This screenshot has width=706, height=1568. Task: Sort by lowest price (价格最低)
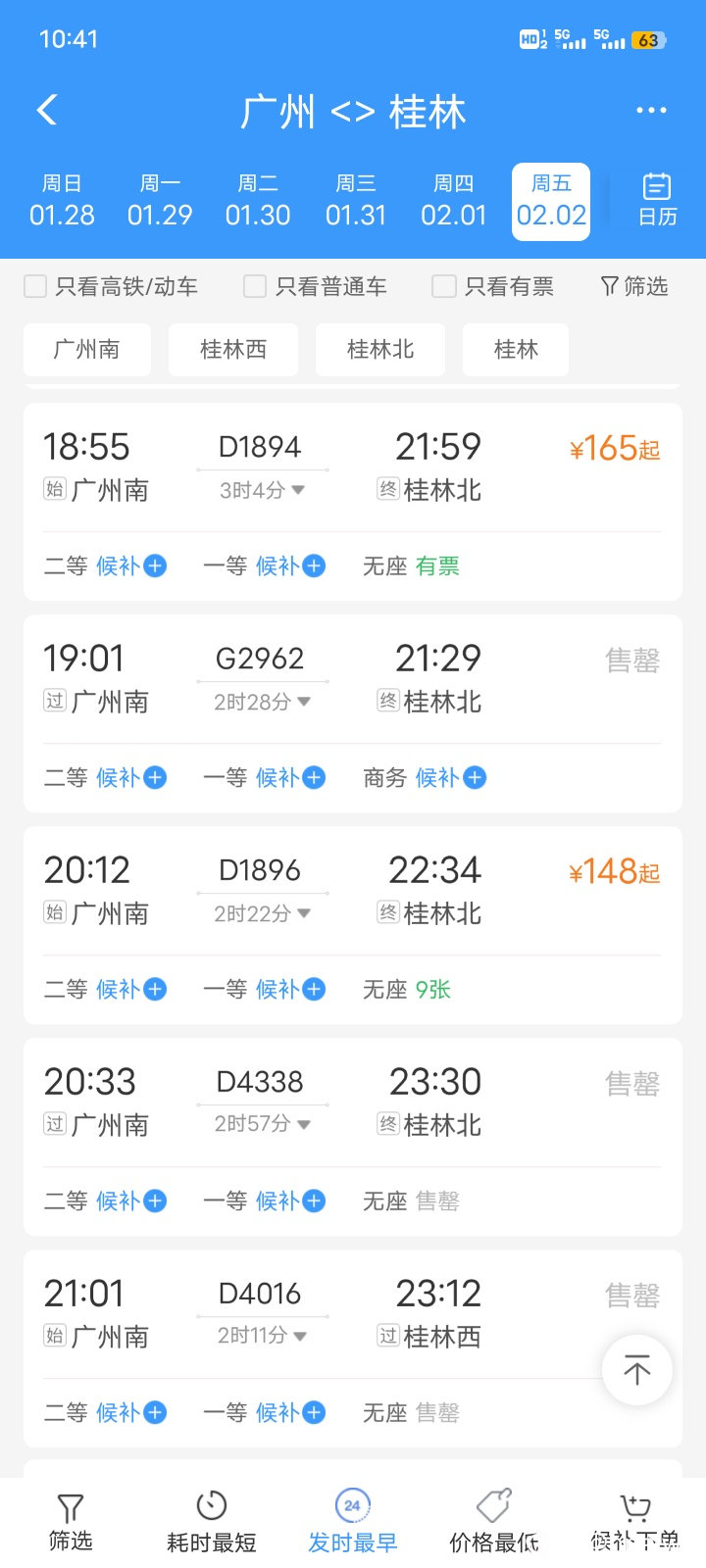[494, 1521]
